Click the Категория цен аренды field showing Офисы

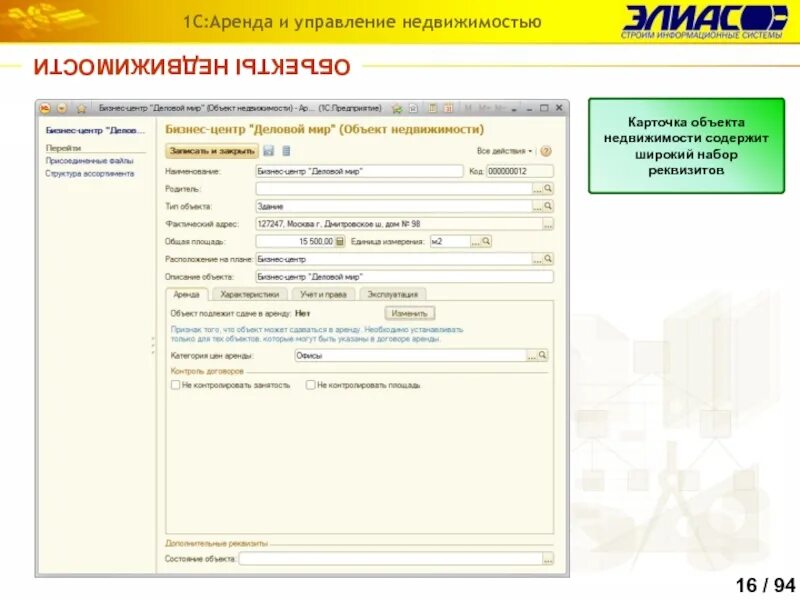[411, 355]
